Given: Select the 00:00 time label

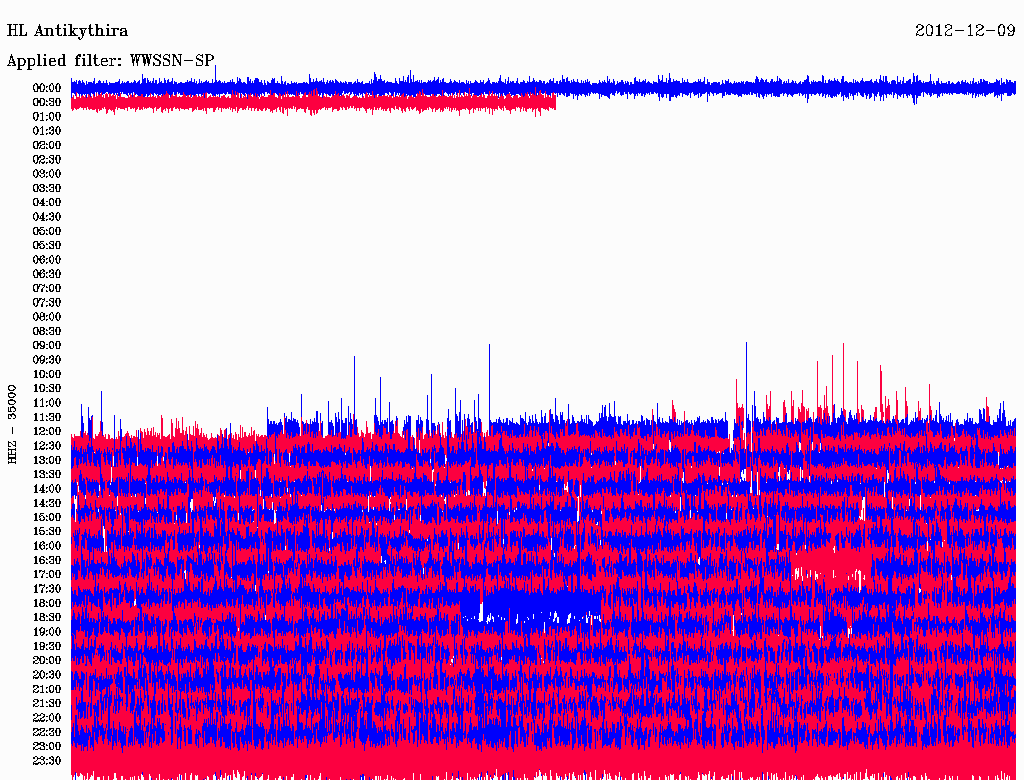Looking at the screenshot, I should (x=47, y=88).
